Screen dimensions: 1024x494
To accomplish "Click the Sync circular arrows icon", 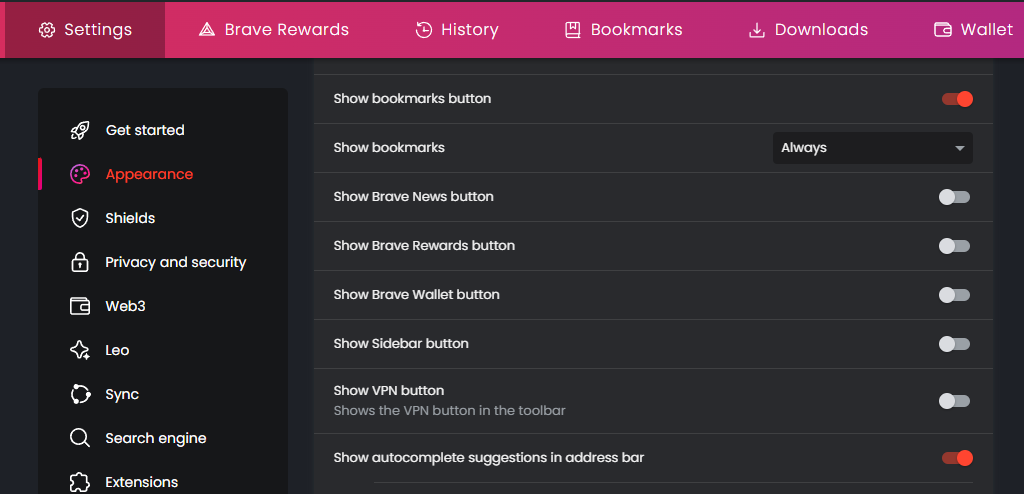I will (x=80, y=394).
